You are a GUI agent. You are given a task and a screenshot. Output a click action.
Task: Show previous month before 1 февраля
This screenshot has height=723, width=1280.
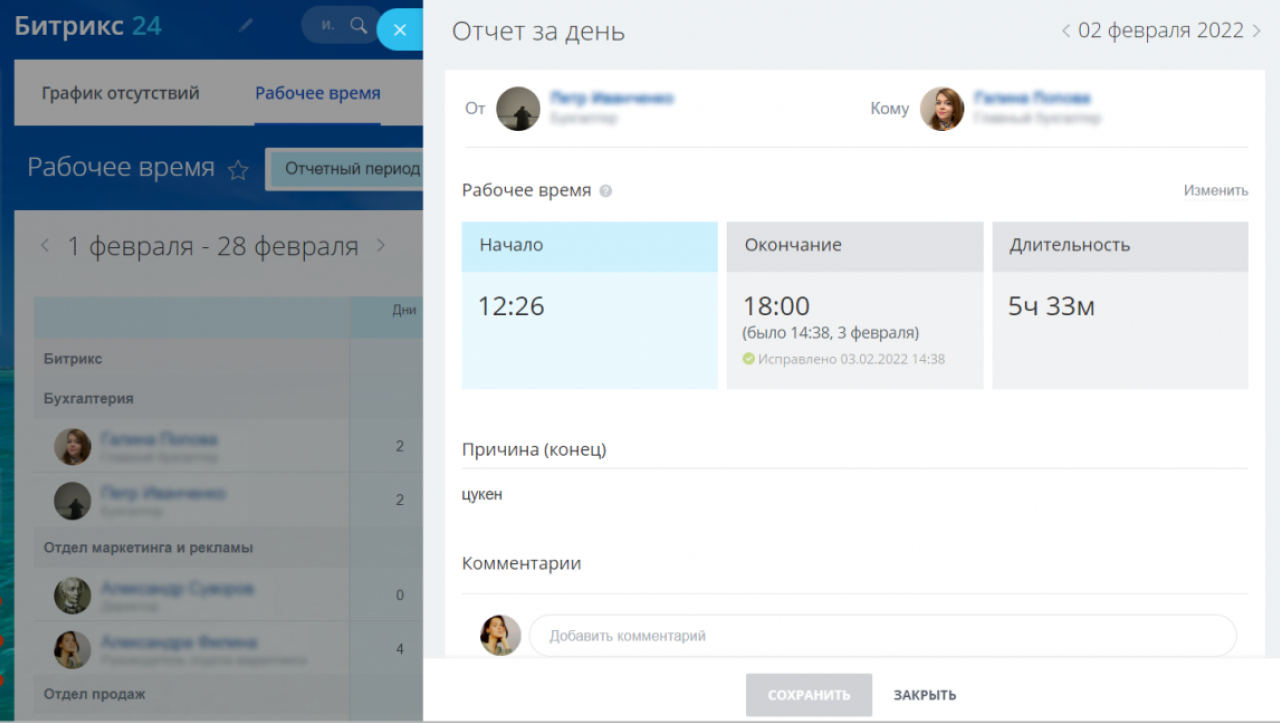[45, 246]
